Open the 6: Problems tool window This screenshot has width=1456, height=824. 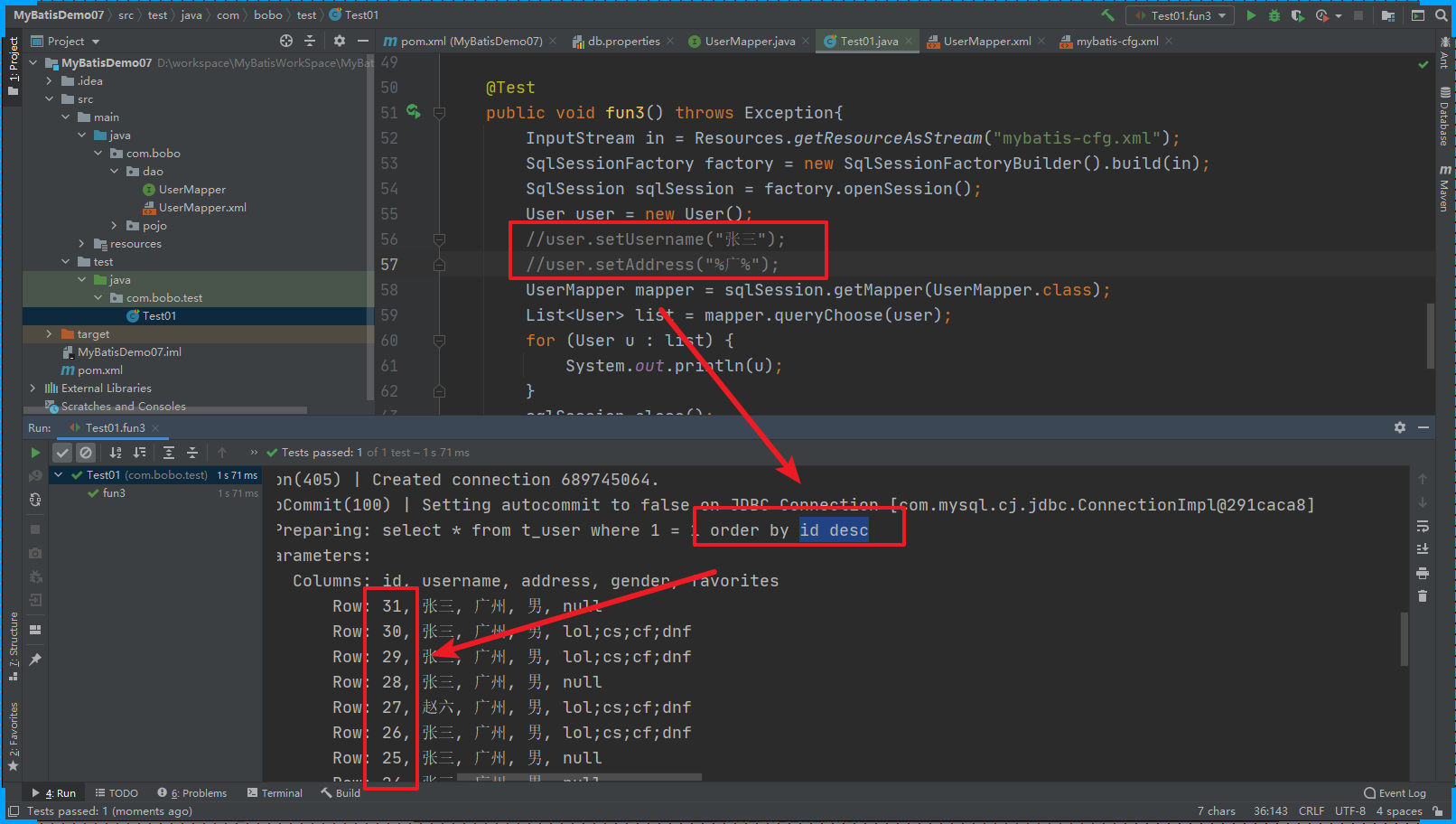point(191,793)
